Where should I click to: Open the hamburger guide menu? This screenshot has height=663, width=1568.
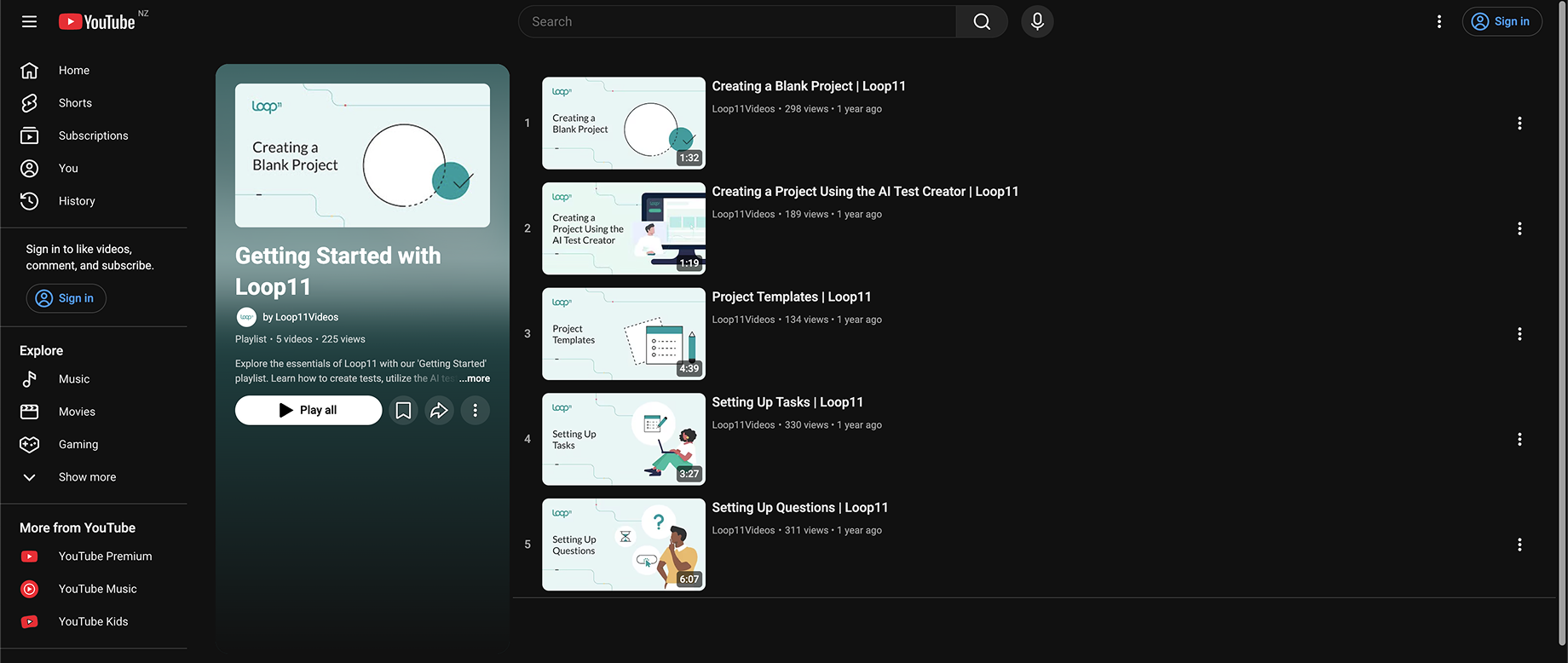[x=29, y=21]
